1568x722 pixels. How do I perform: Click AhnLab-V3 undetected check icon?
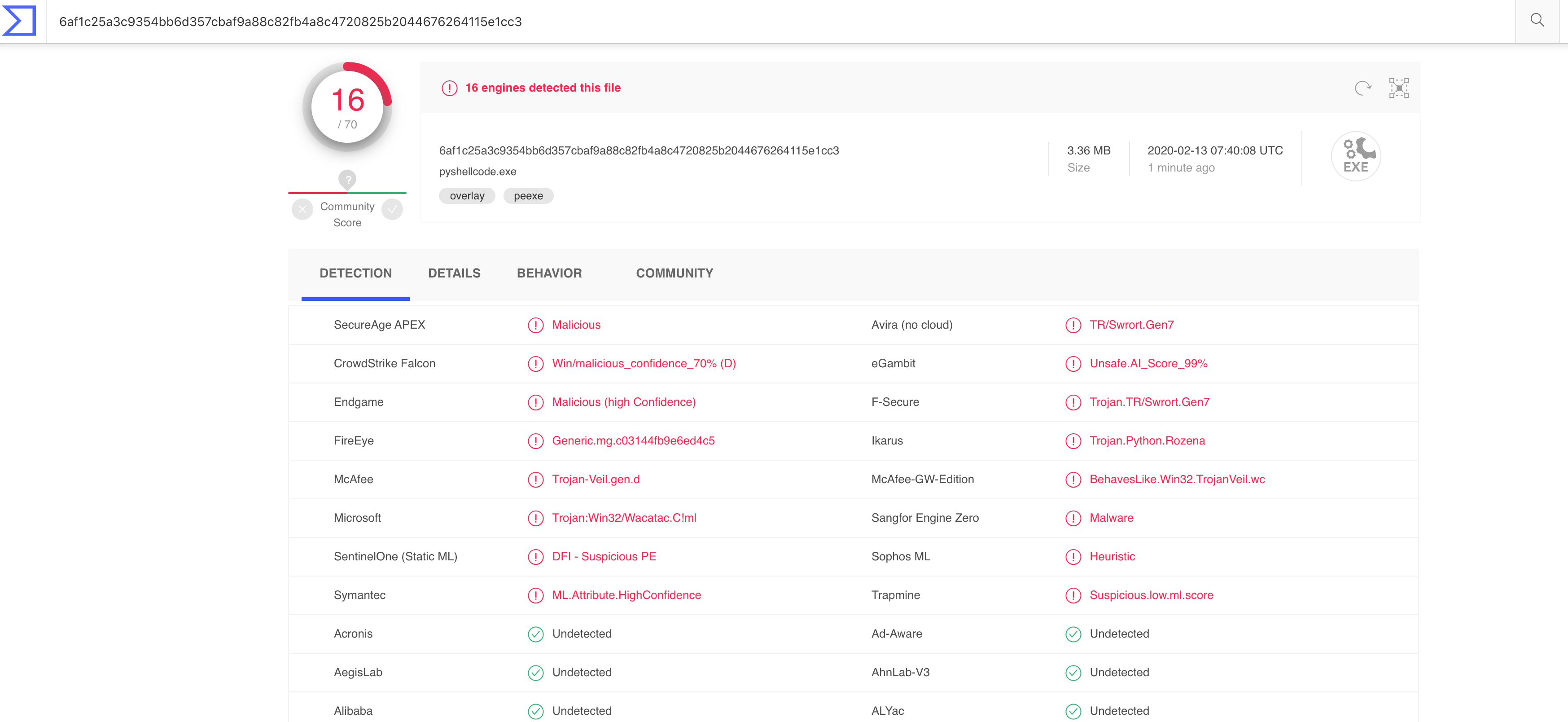pos(1073,673)
